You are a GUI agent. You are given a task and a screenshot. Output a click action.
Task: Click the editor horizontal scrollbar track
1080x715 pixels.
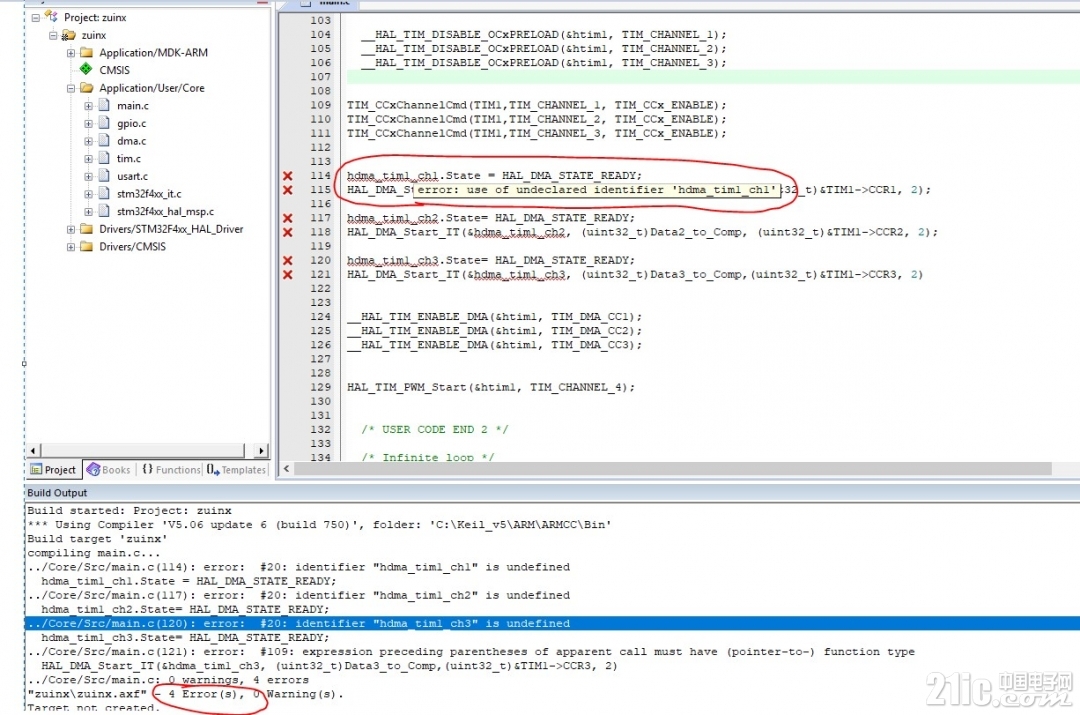[674, 468]
